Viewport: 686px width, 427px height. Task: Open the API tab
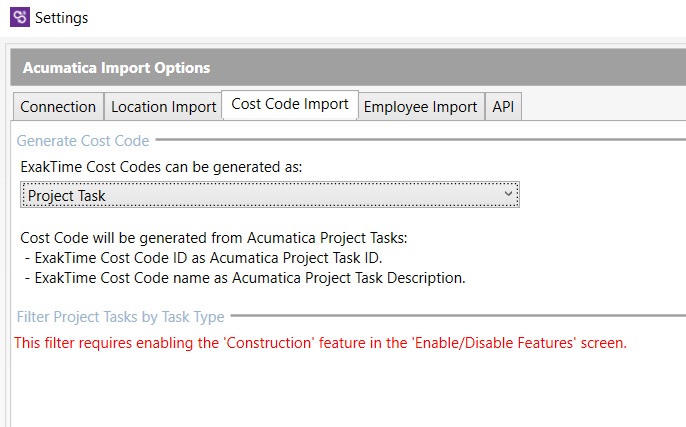(503, 107)
